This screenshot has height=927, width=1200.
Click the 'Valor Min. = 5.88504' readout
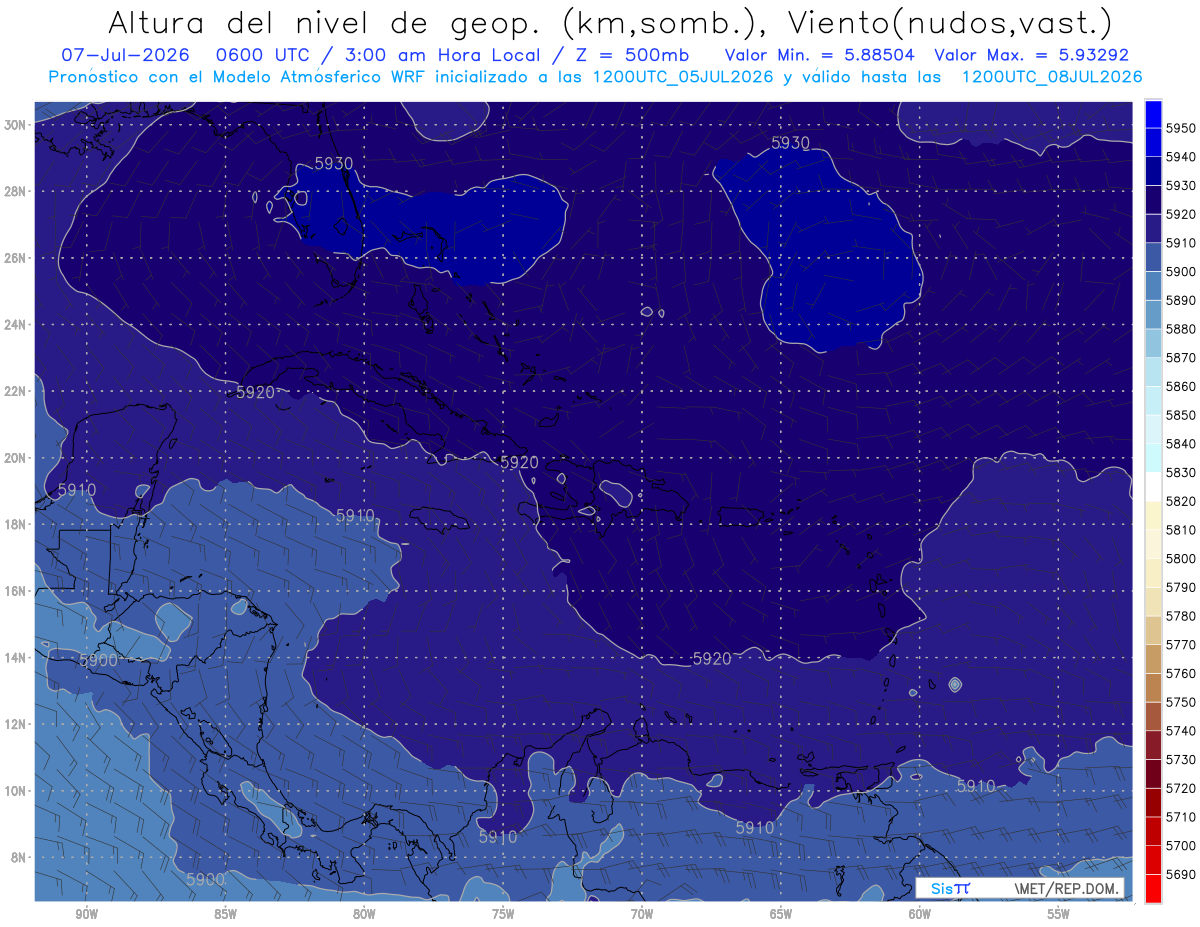pos(820,55)
